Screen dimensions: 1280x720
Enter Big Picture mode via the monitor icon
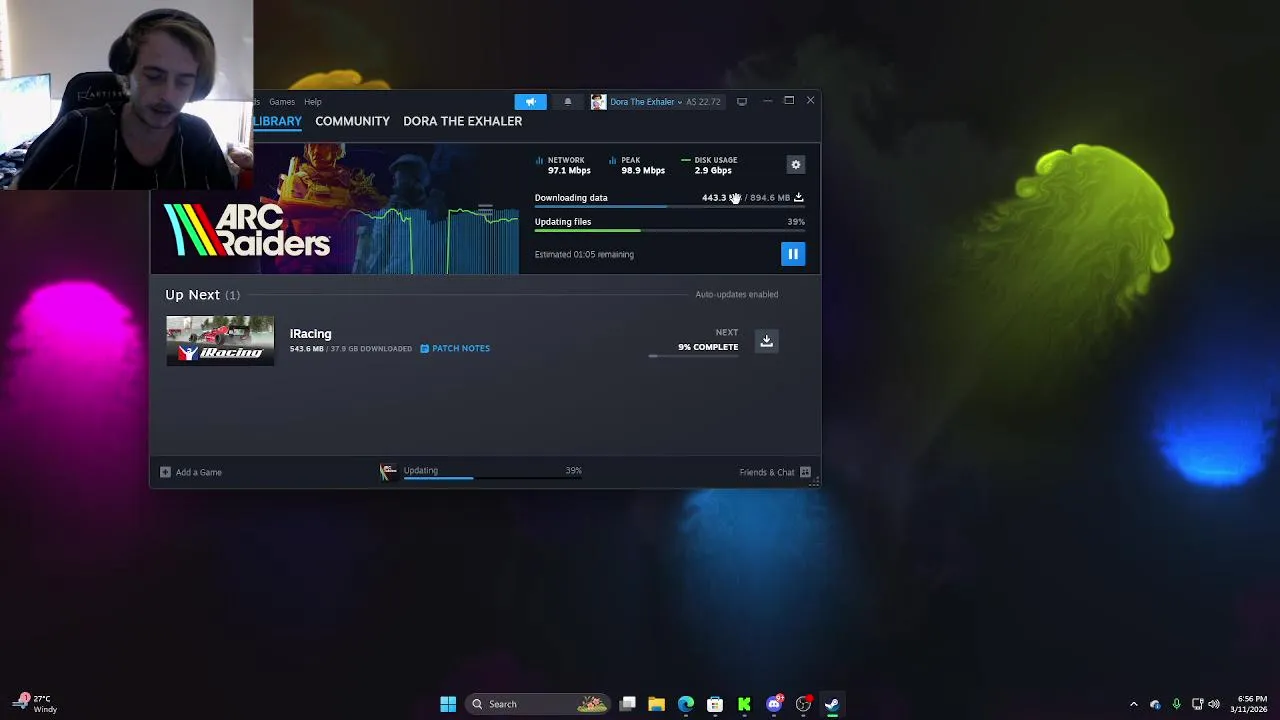click(x=741, y=102)
